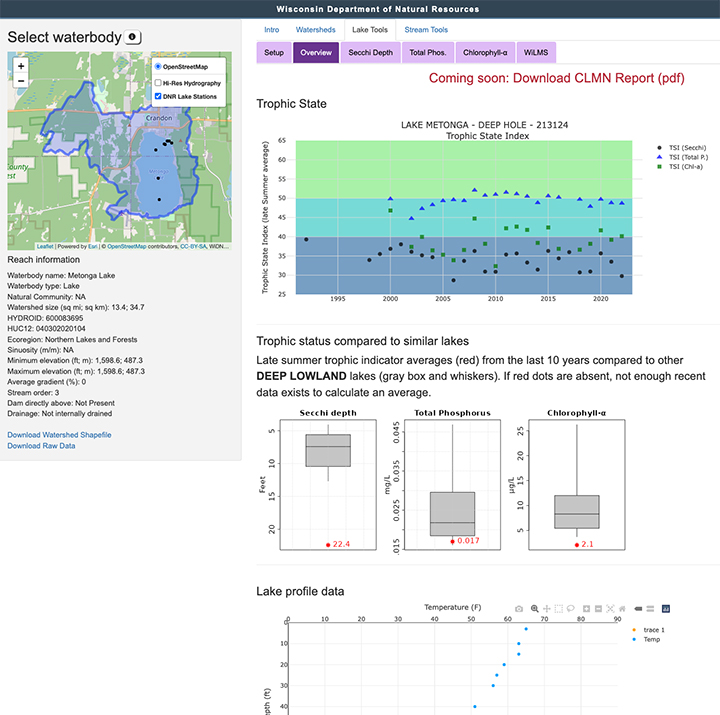
Task: Zoom out on the map
Action: [x=21, y=81]
